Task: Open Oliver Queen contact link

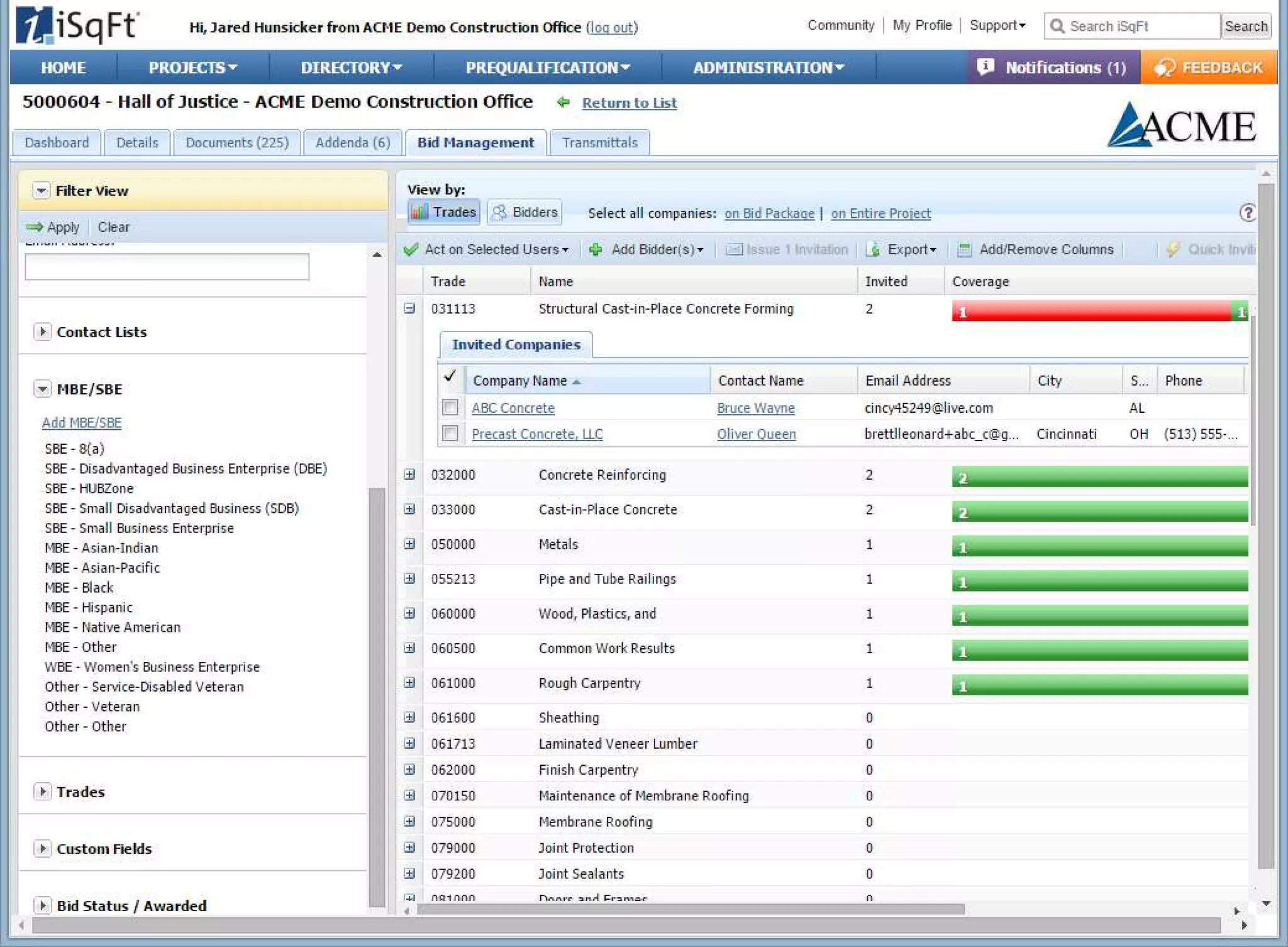Action: (757, 434)
